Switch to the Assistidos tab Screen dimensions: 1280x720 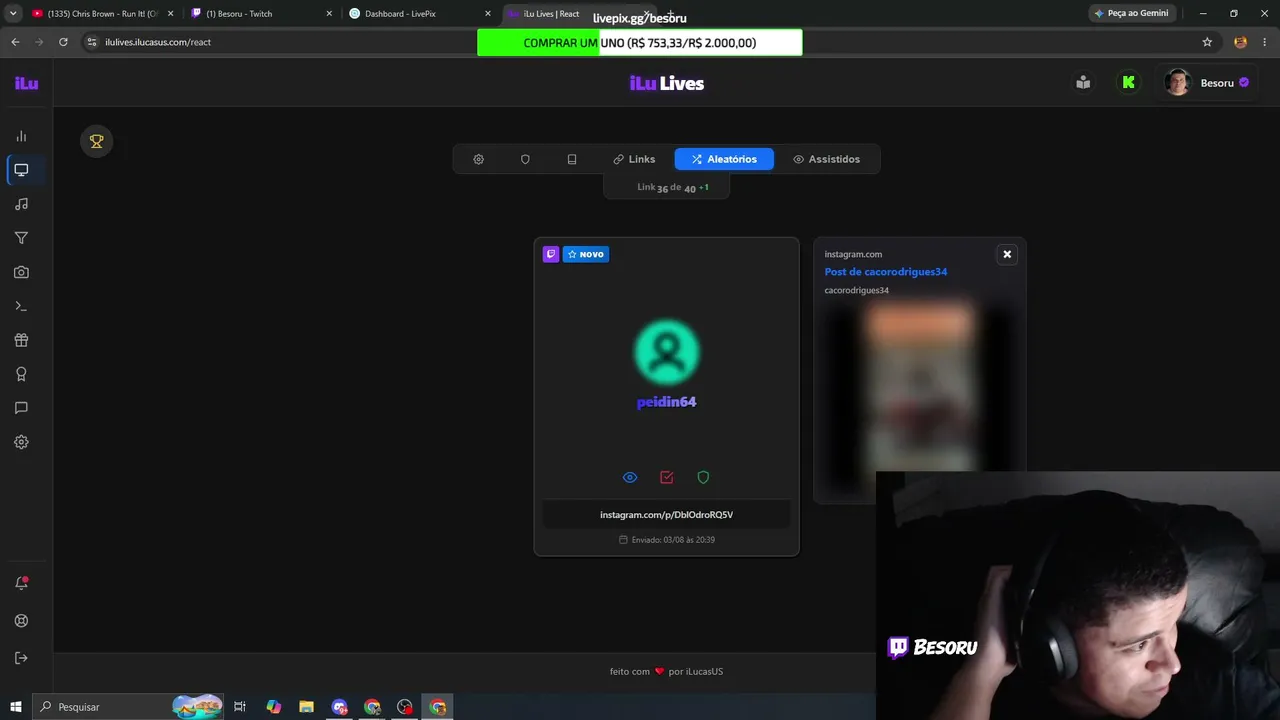(x=826, y=159)
